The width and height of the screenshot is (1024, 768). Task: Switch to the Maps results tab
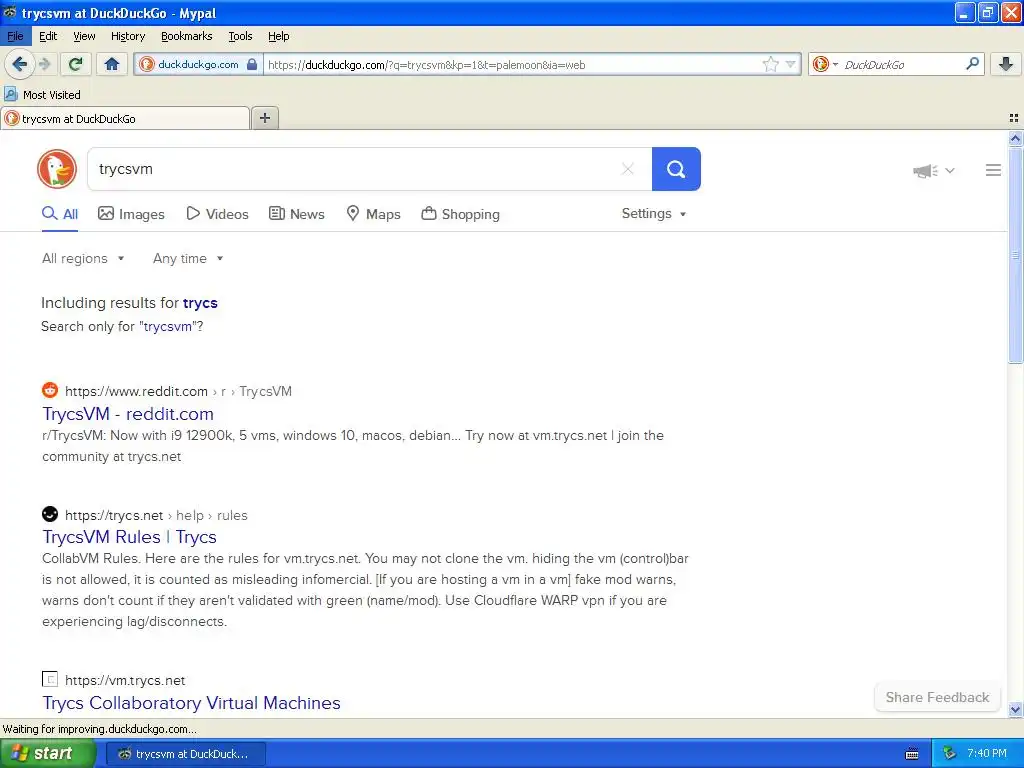tap(373, 214)
